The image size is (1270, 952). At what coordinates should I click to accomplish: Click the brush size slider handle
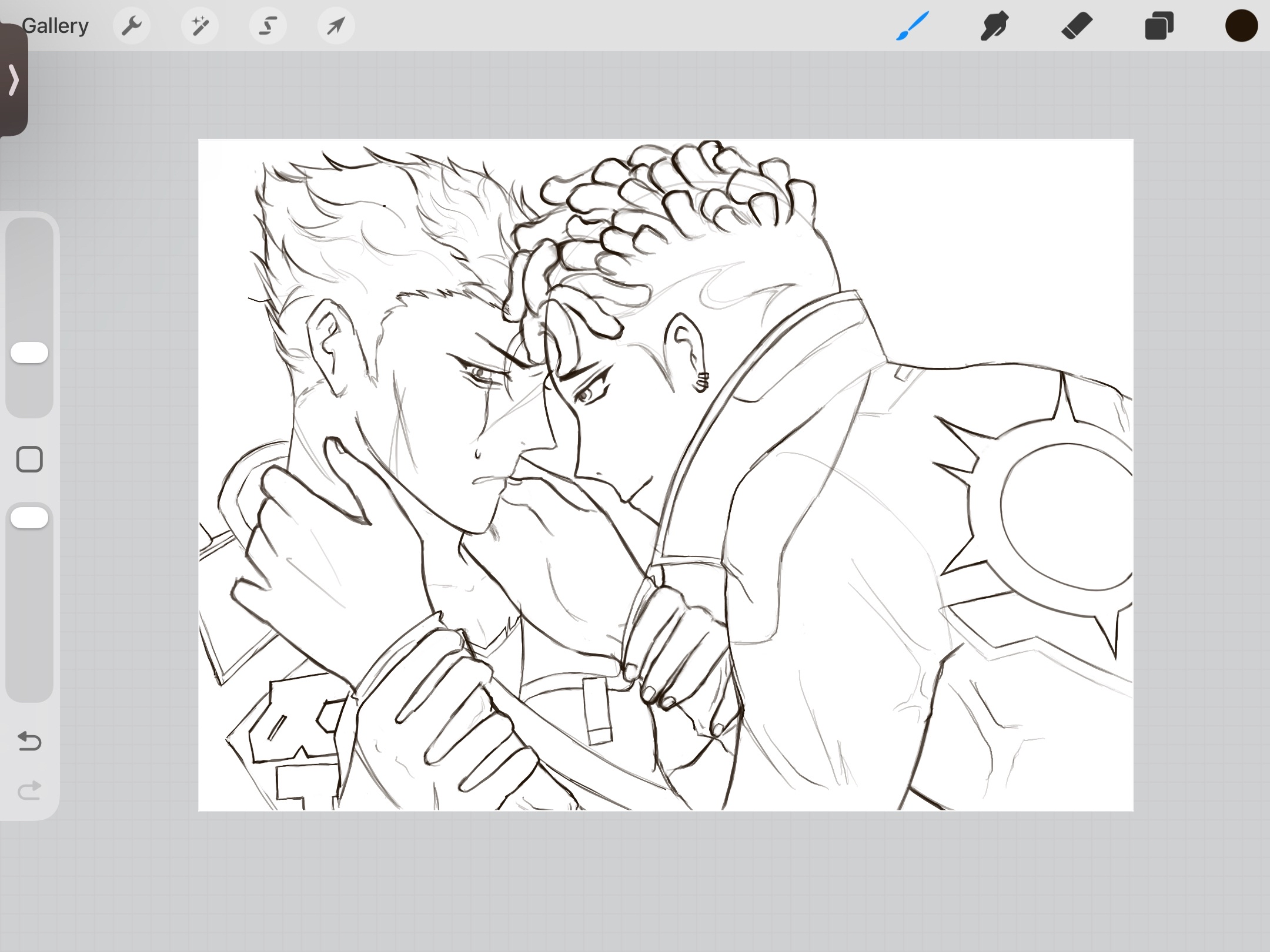[x=29, y=353]
